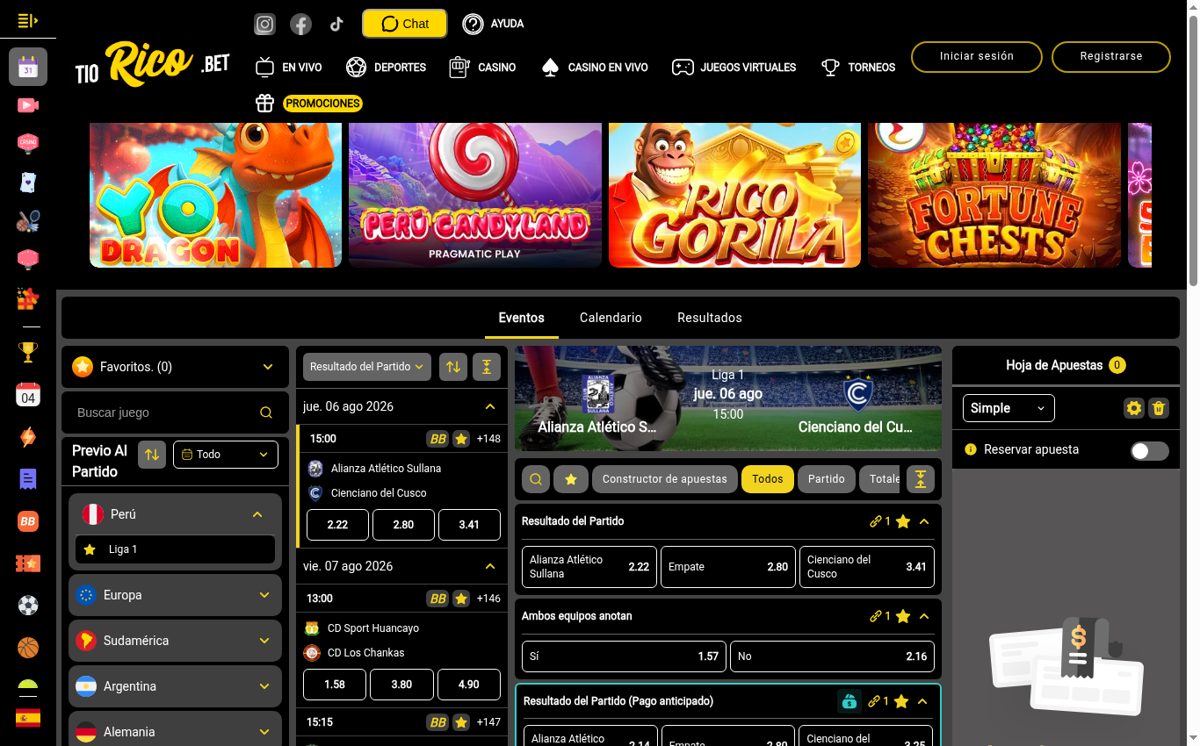
Task: Toggle the Reservar apuesta switch
Action: point(1149,451)
